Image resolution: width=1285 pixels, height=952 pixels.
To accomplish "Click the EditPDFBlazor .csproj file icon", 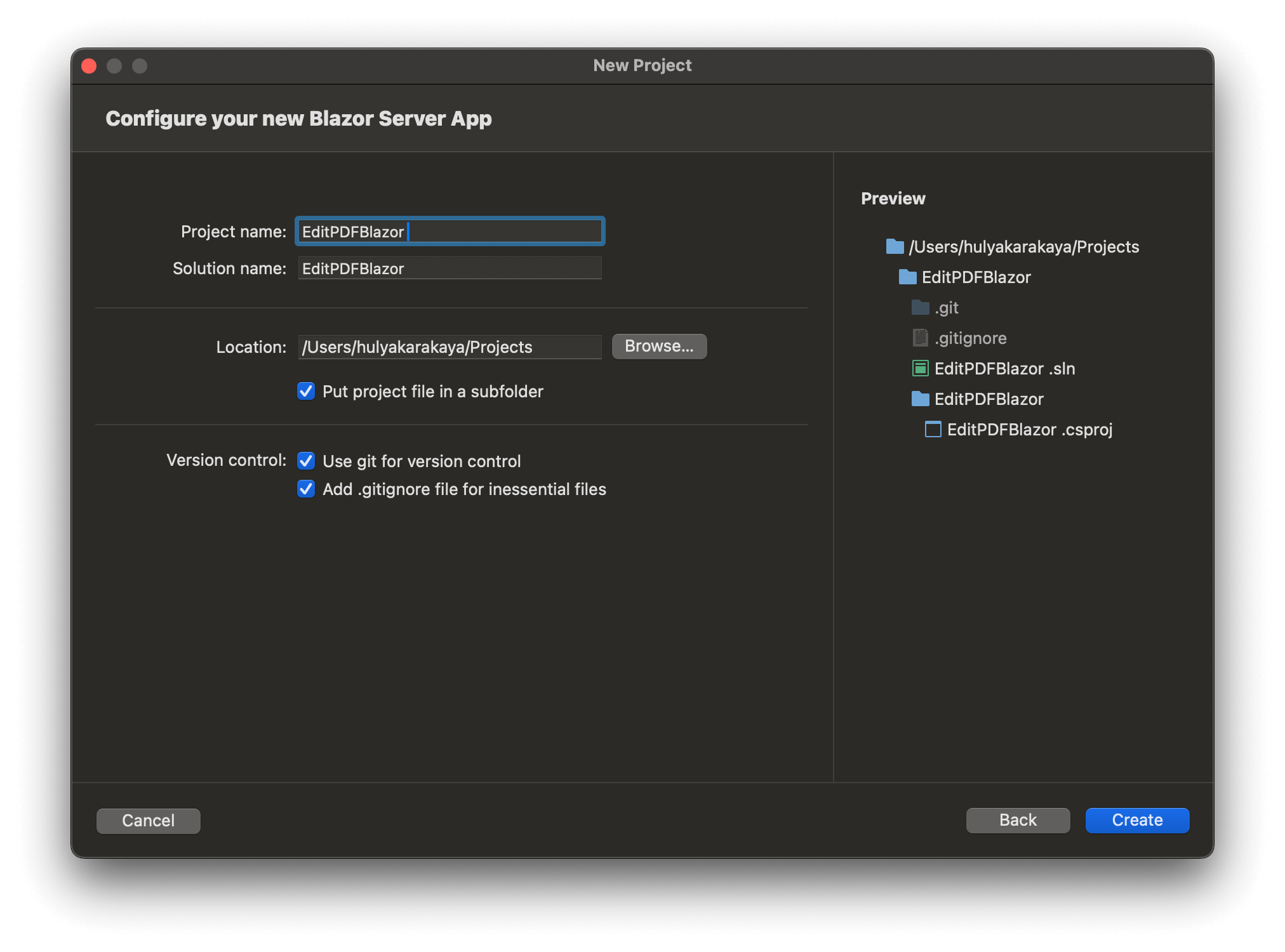I will tap(933, 429).
